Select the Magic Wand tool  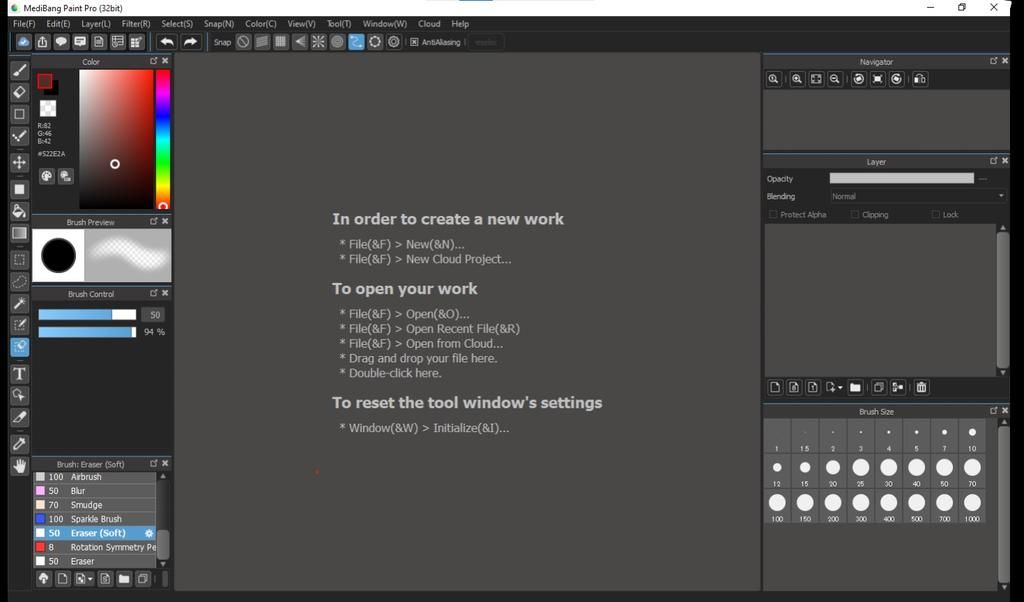(x=20, y=304)
